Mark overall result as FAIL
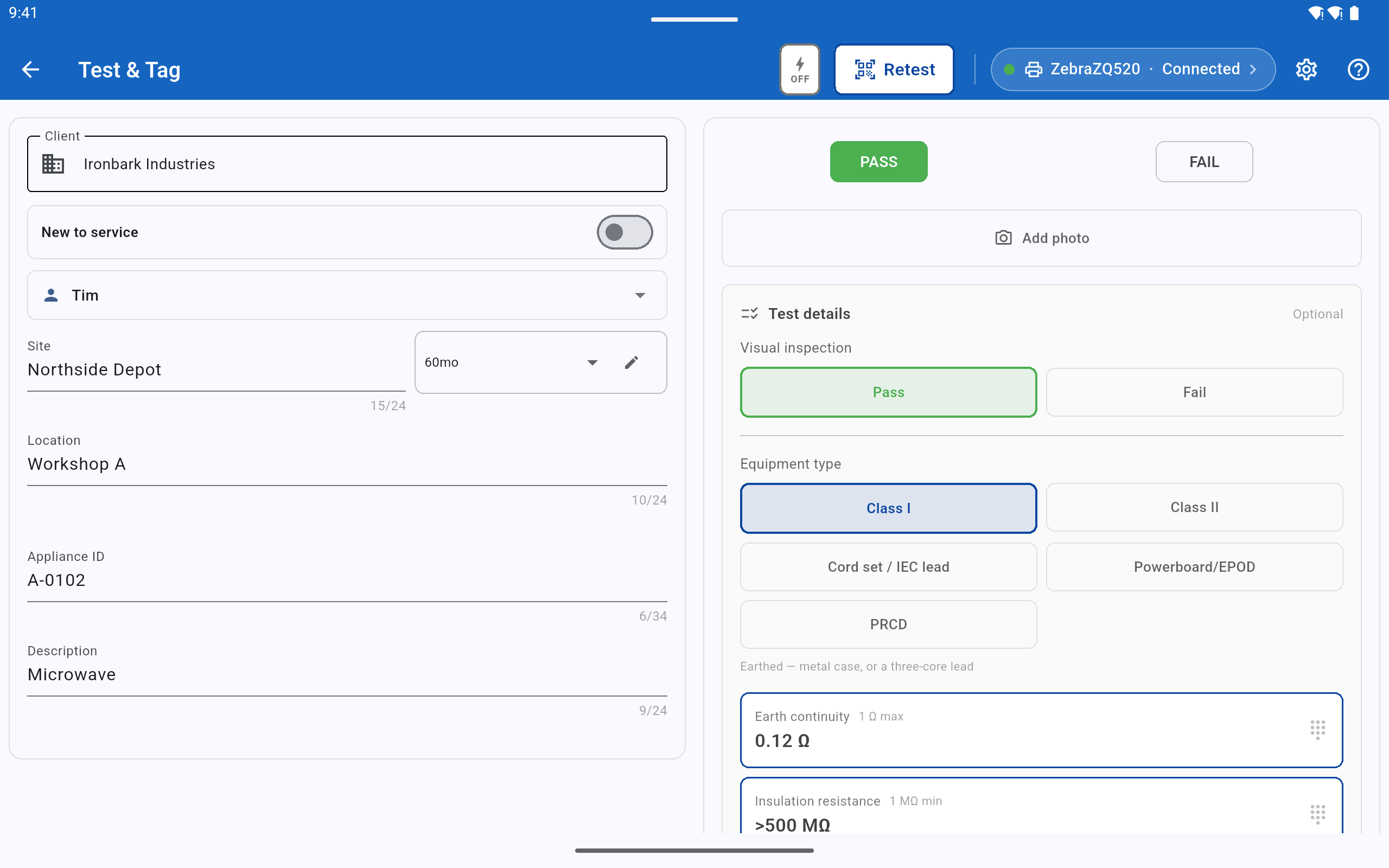This screenshot has height=868, width=1389. point(1204,162)
